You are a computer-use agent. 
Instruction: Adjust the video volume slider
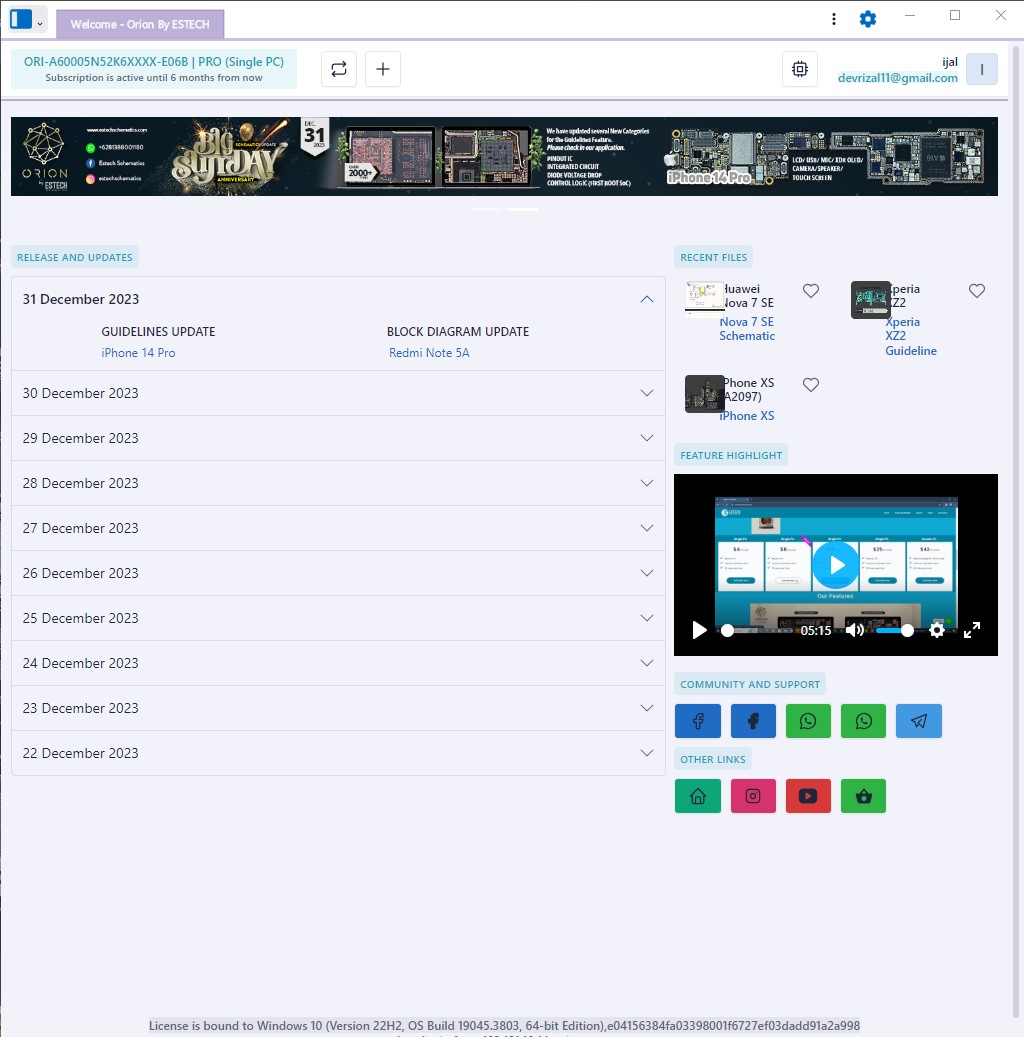[x=894, y=630]
